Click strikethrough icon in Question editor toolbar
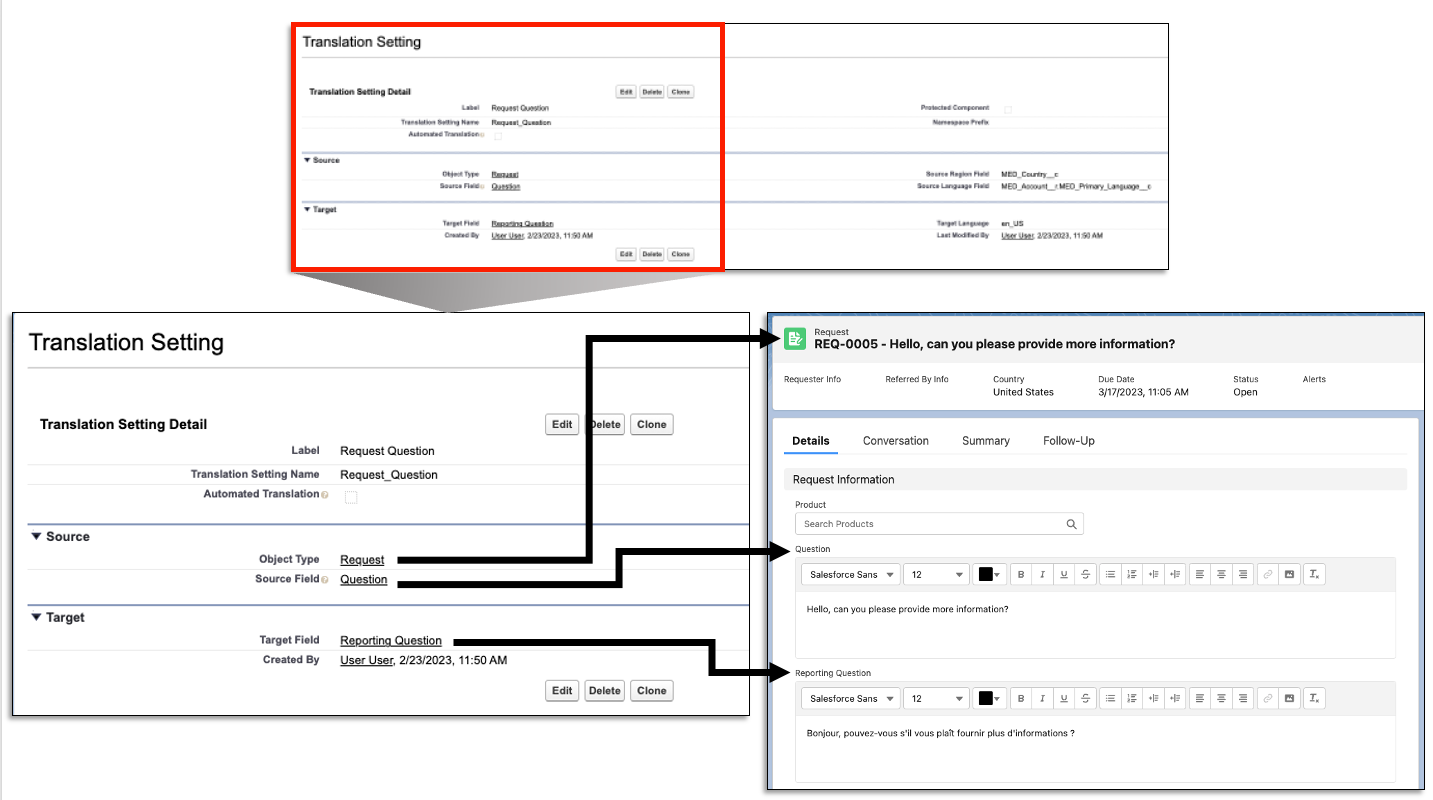Image resolution: width=1433 pixels, height=800 pixels. [1085, 574]
